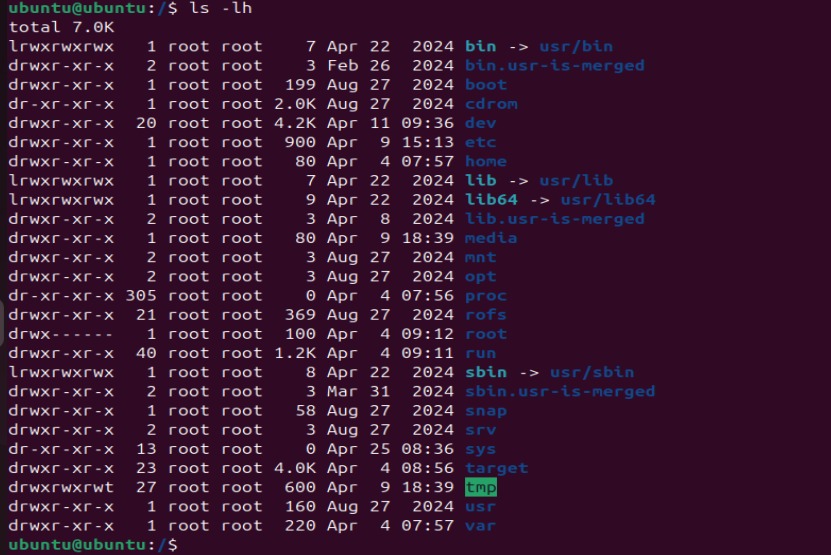Click the 'ls -lh' command text
This screenshot has height=555, width=831.
click(220, 8)
